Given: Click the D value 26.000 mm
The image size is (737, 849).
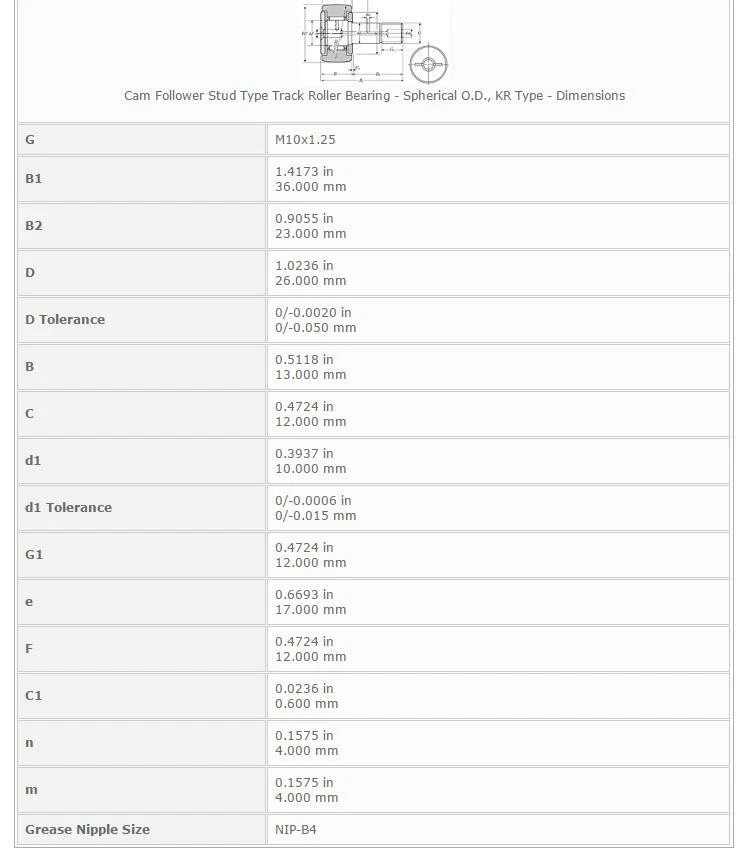Looking at the screenshot, I should 310,281.
